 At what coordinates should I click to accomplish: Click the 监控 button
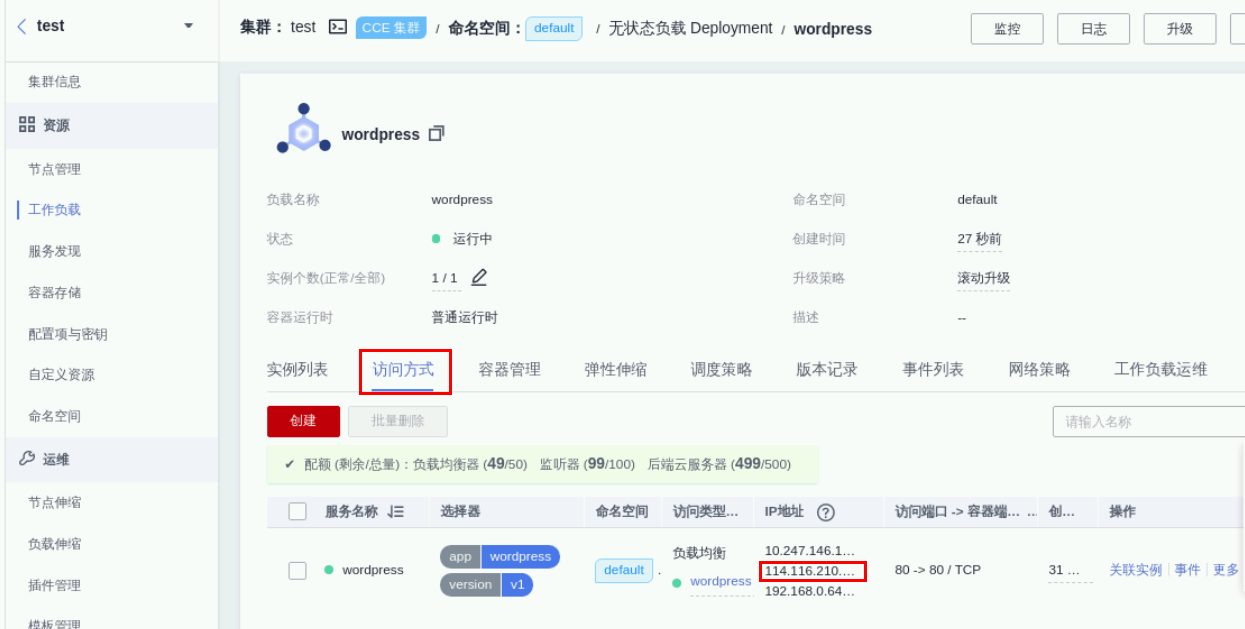(1006, 29)
